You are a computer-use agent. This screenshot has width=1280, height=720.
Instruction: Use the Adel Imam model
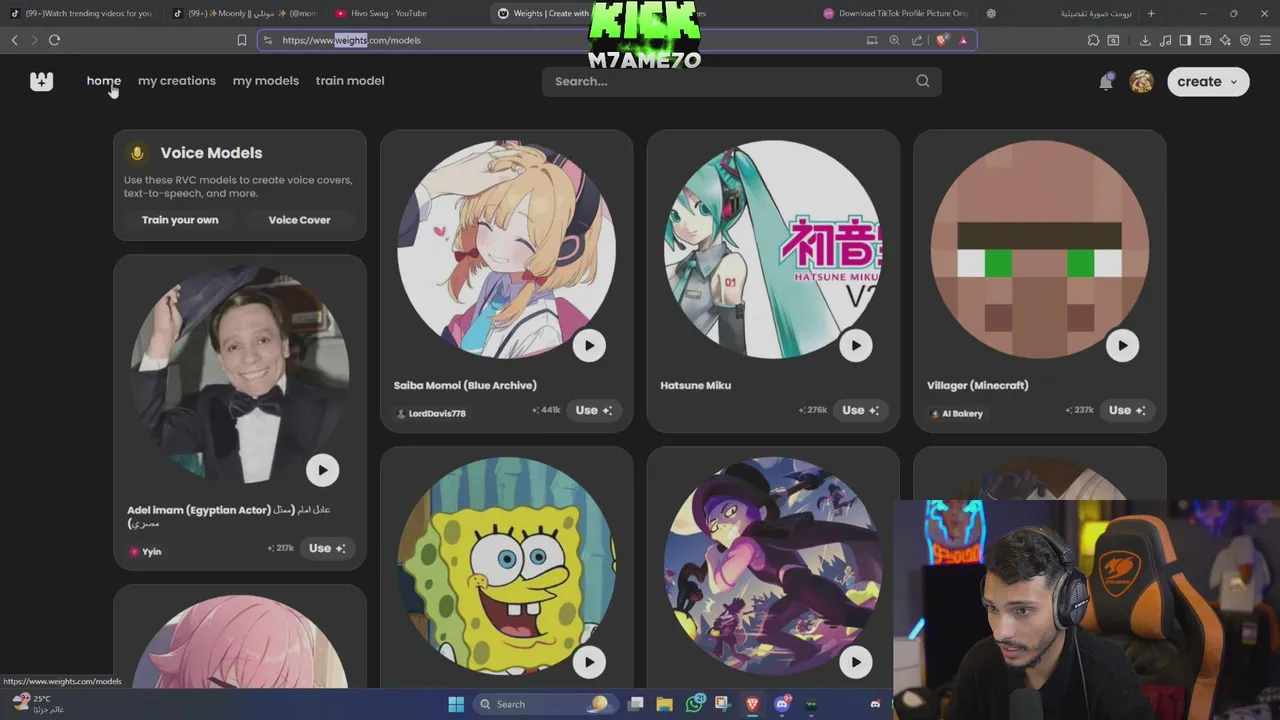tap(327, 548)
